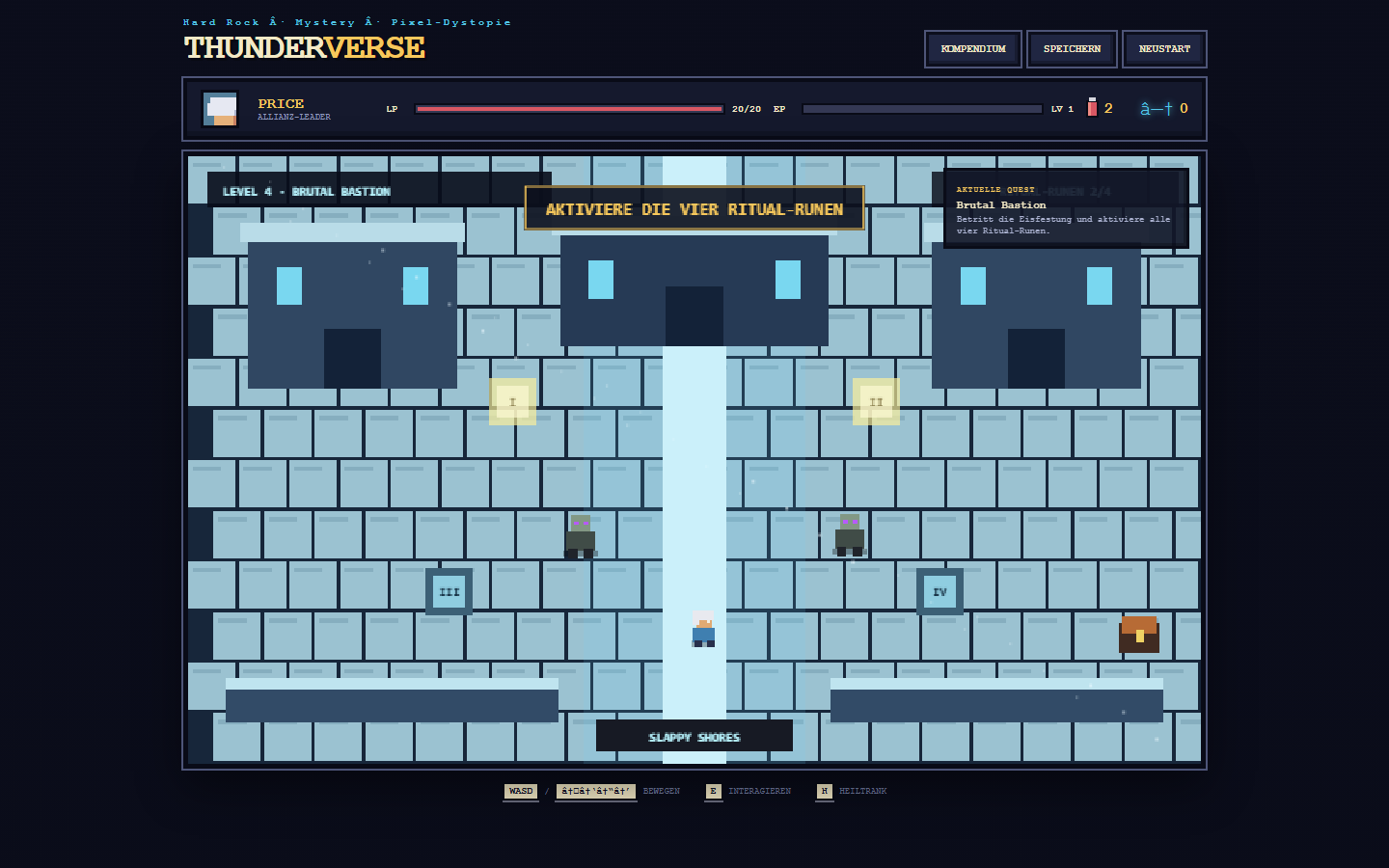Click the THUNDERVERSE title logo
Viewport: 1389px width, 868px height.
305,47
